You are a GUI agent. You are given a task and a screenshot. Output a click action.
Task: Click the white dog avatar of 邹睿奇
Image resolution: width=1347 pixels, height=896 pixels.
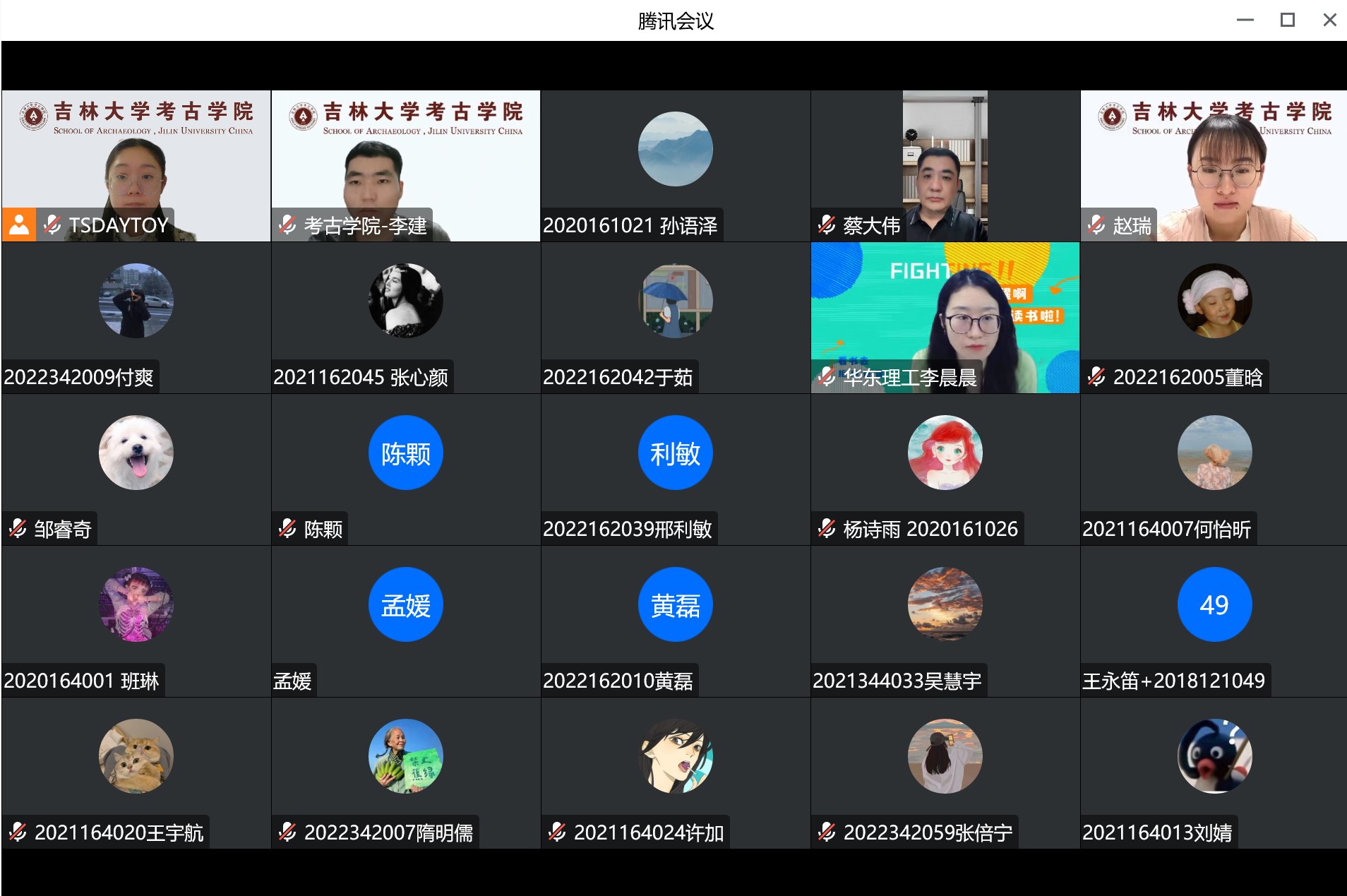[x=136, y=453]
